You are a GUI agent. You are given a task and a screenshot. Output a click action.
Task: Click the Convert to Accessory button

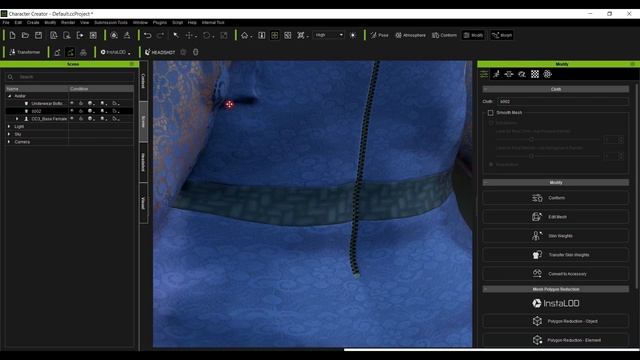pyautogui.click(x=556, y=274)
